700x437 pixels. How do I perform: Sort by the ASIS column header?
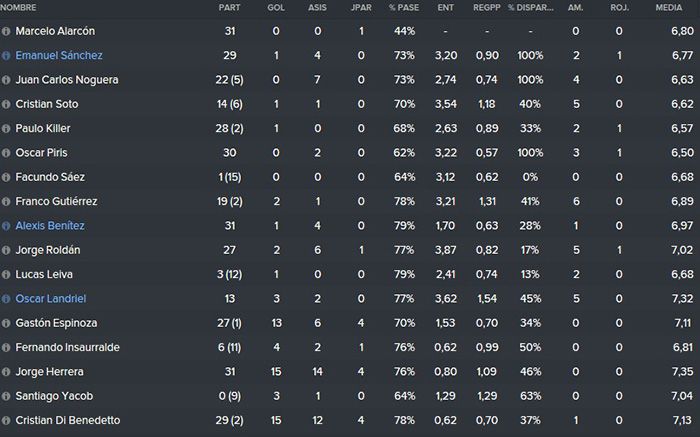coord(317,8)
